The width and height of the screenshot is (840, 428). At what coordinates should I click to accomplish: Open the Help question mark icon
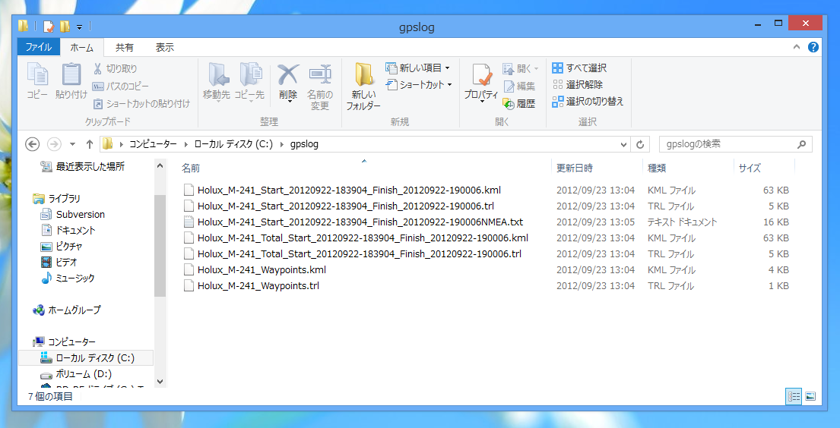813,47
